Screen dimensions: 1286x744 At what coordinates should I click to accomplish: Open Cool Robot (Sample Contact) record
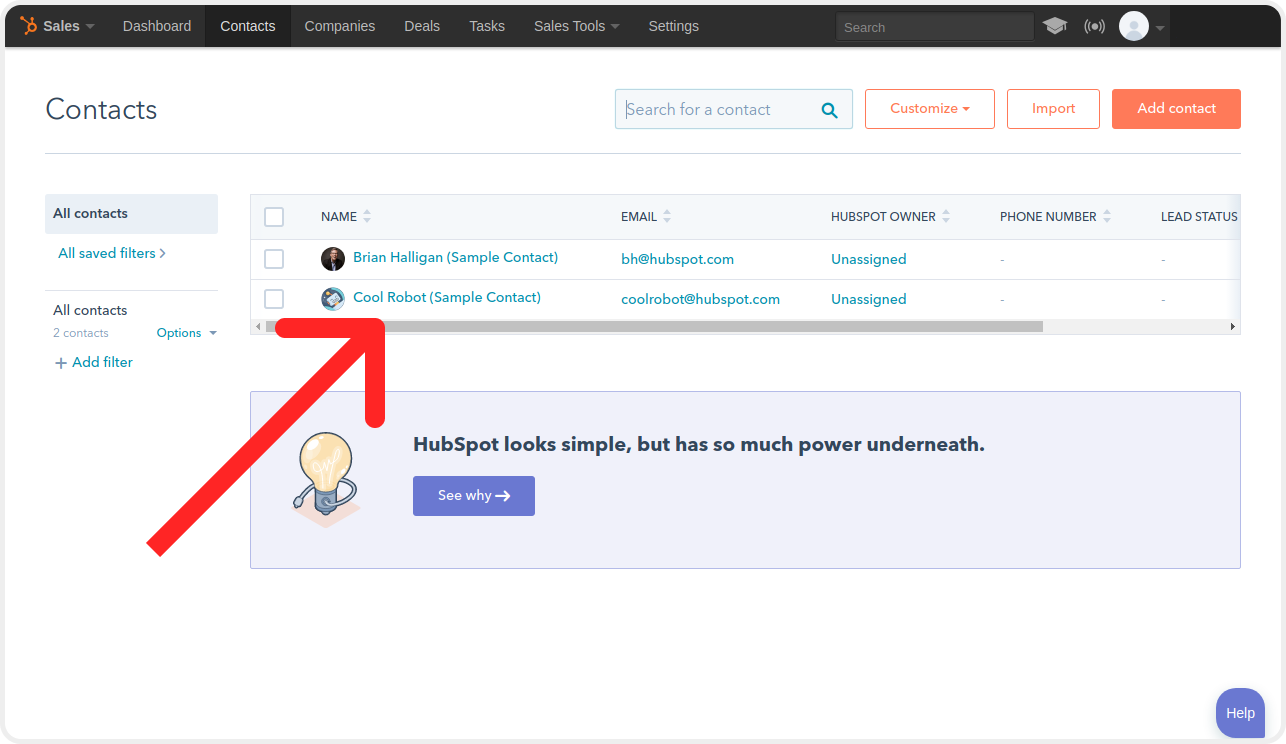pos(447,297)
